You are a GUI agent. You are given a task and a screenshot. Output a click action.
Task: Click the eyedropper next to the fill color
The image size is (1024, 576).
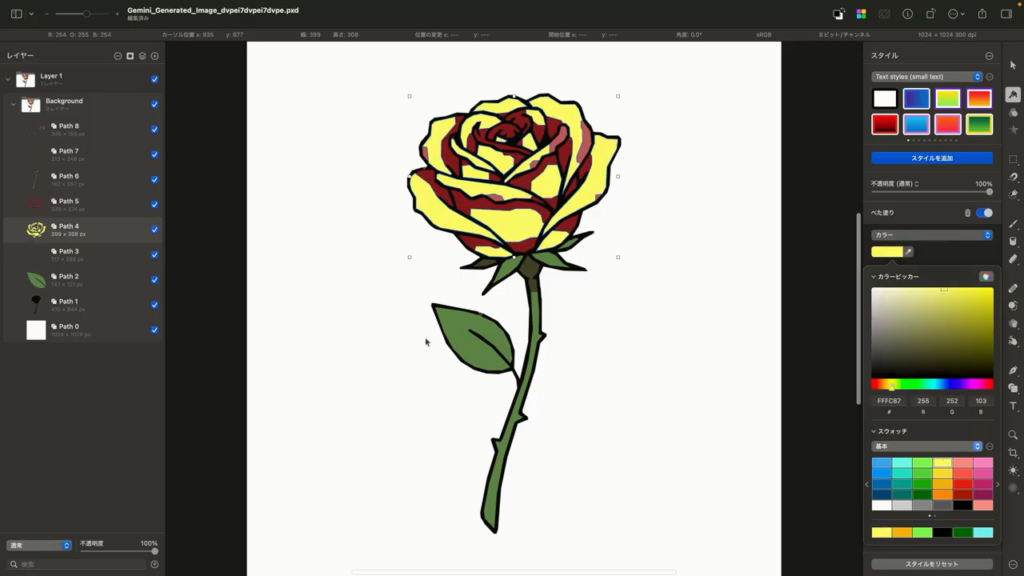(x=909, y=252)
